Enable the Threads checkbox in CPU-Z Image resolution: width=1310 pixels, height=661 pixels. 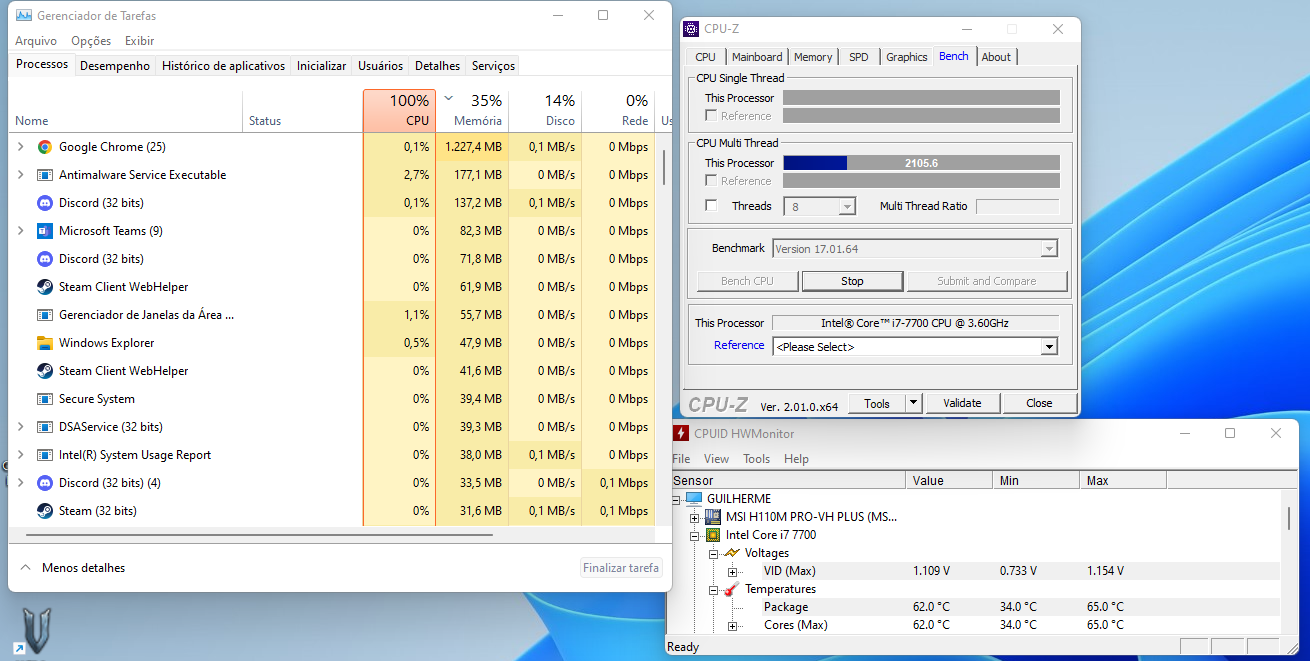711,206
